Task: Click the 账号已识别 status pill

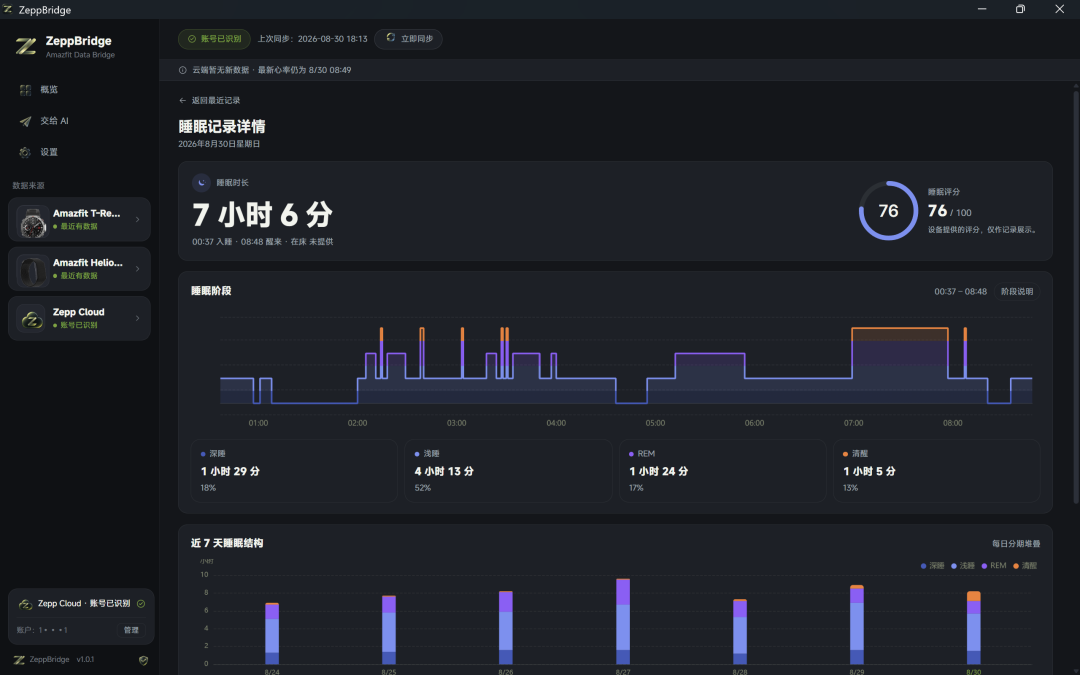Action: (x=214, y=39)
